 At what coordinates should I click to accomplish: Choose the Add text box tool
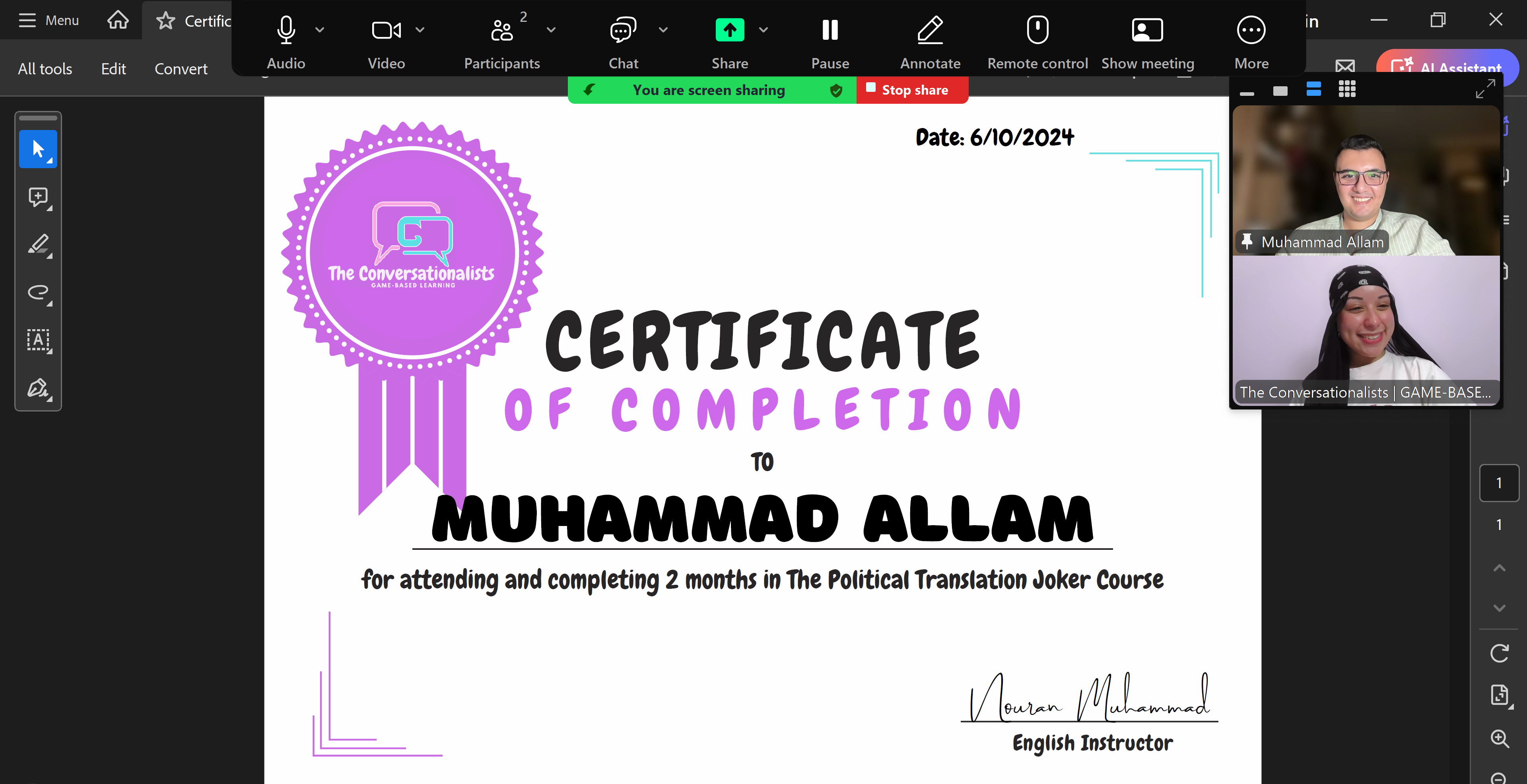(x=39, y=340)
